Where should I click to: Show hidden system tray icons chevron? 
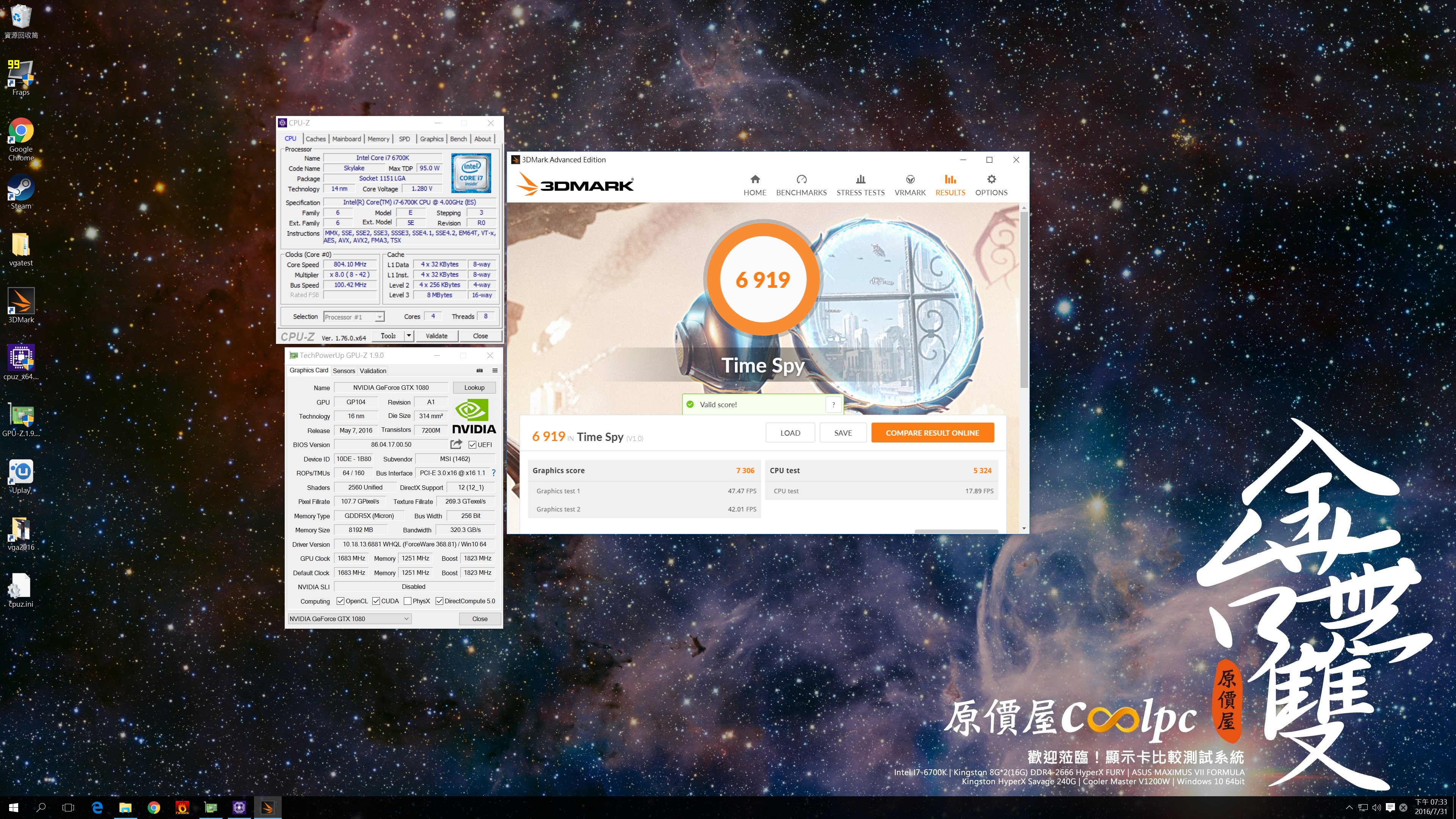point(1349,808)
